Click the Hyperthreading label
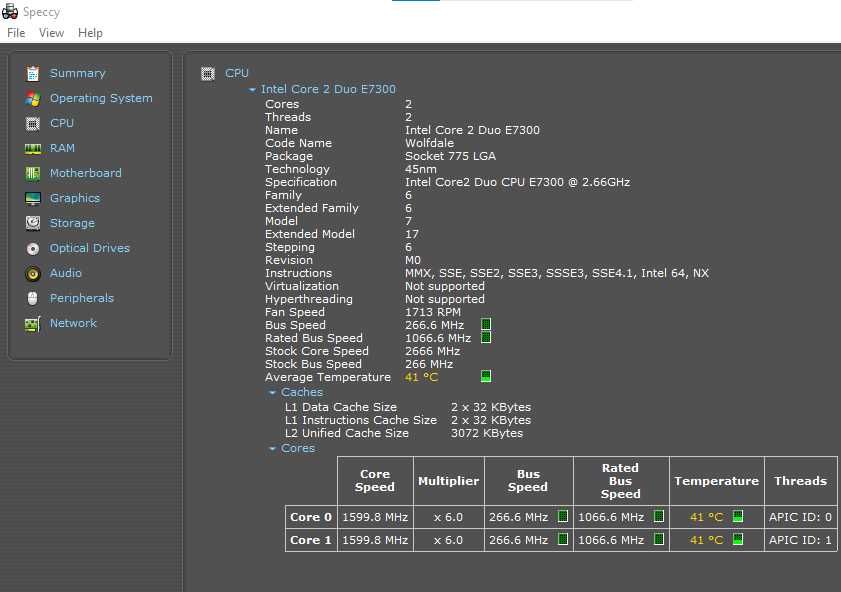 pos(309,299)
